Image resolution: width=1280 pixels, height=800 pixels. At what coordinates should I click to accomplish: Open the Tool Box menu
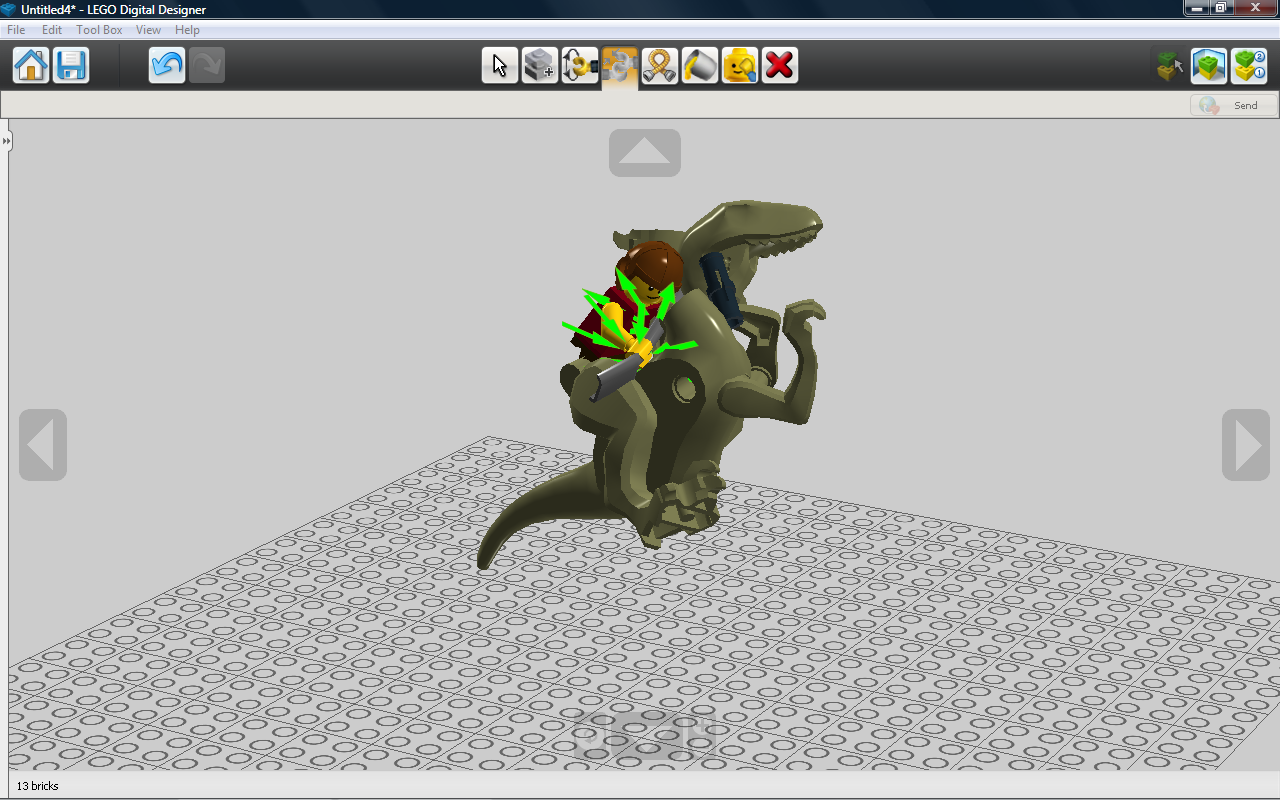pos(99,30)
